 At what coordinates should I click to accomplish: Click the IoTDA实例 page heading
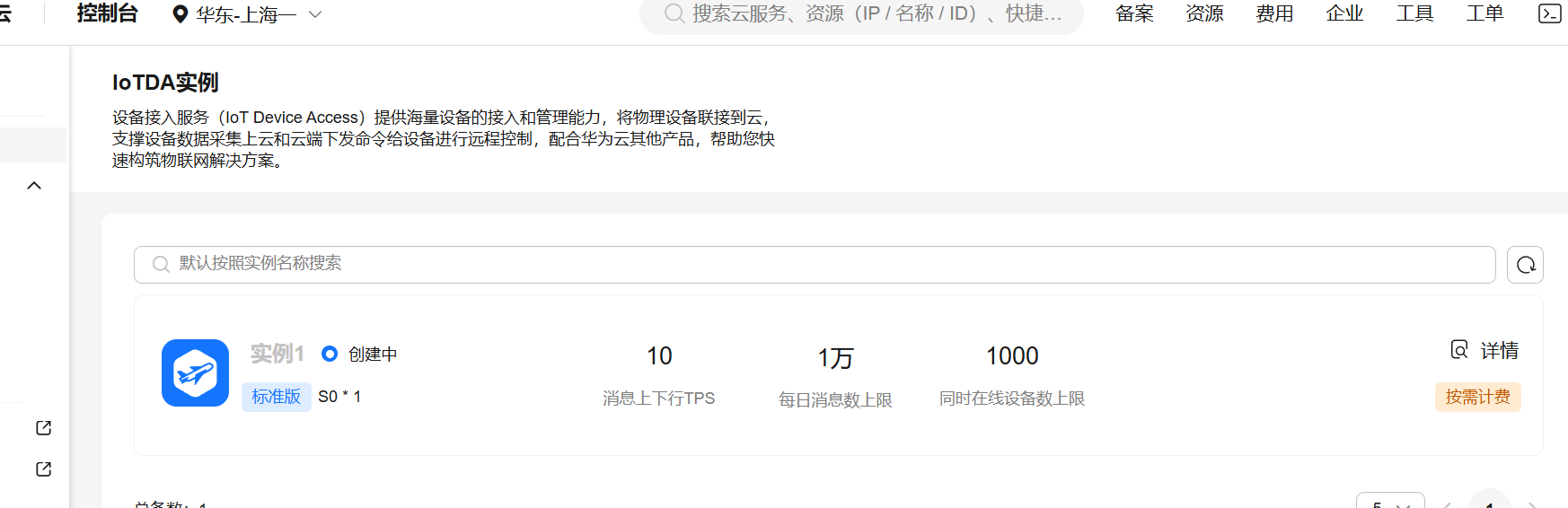(165, 83)
